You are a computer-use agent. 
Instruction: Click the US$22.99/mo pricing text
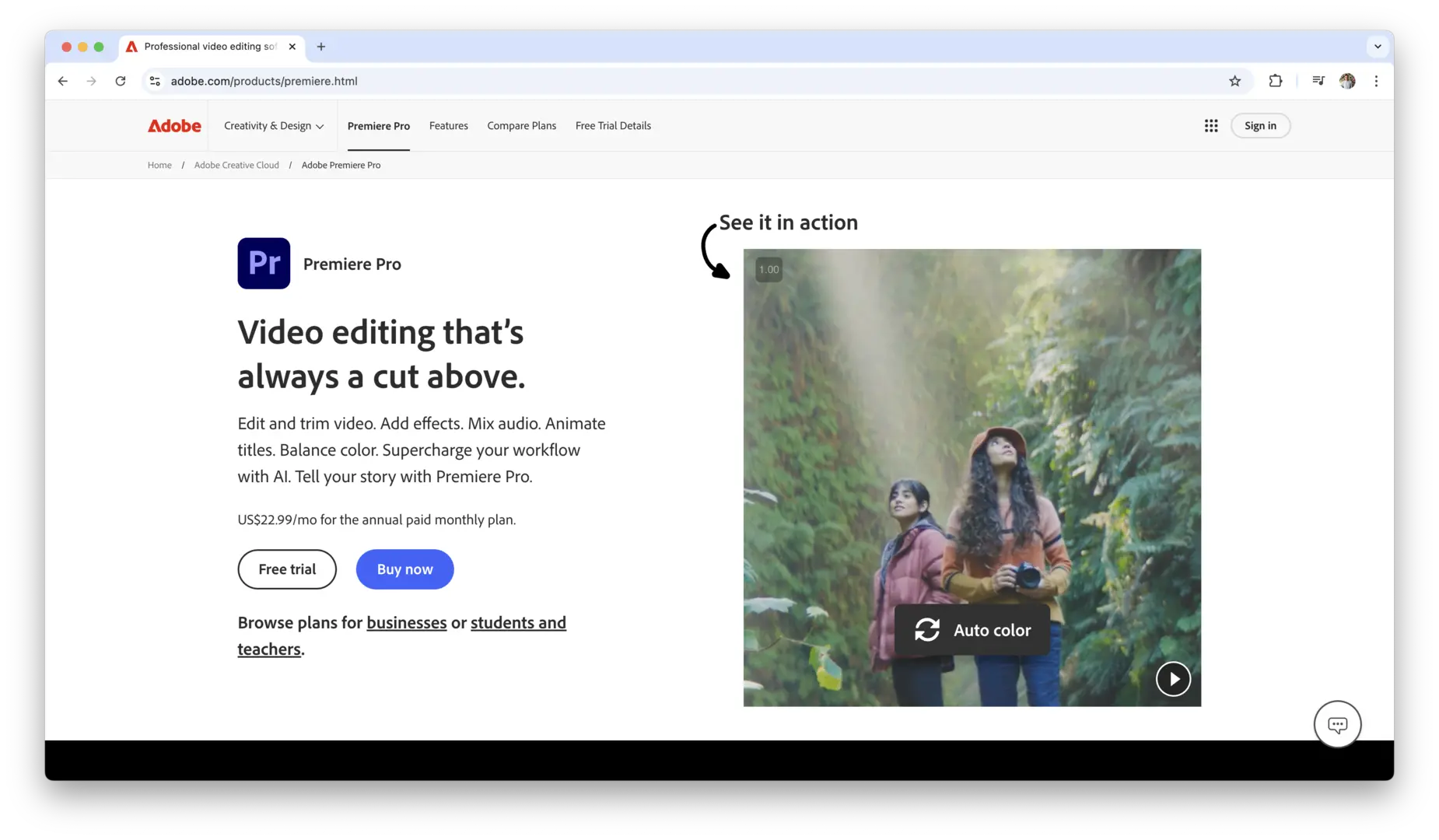pyautogui.click(x=376, y=520)
